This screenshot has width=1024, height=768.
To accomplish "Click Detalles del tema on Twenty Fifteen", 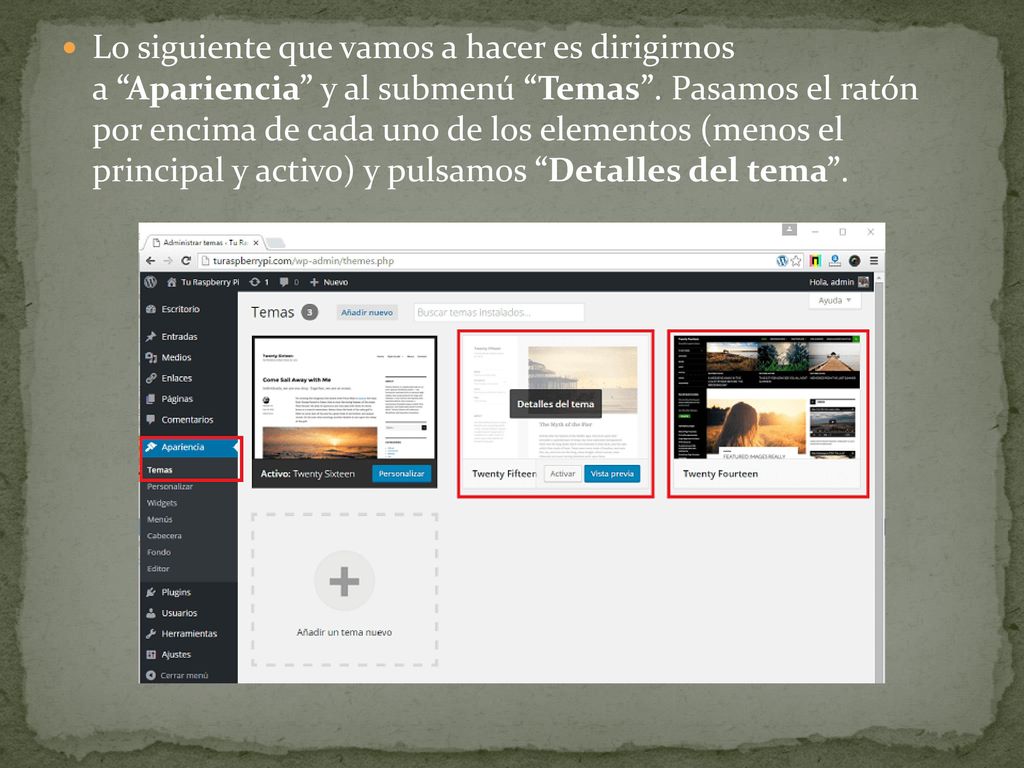I will 556,404.
